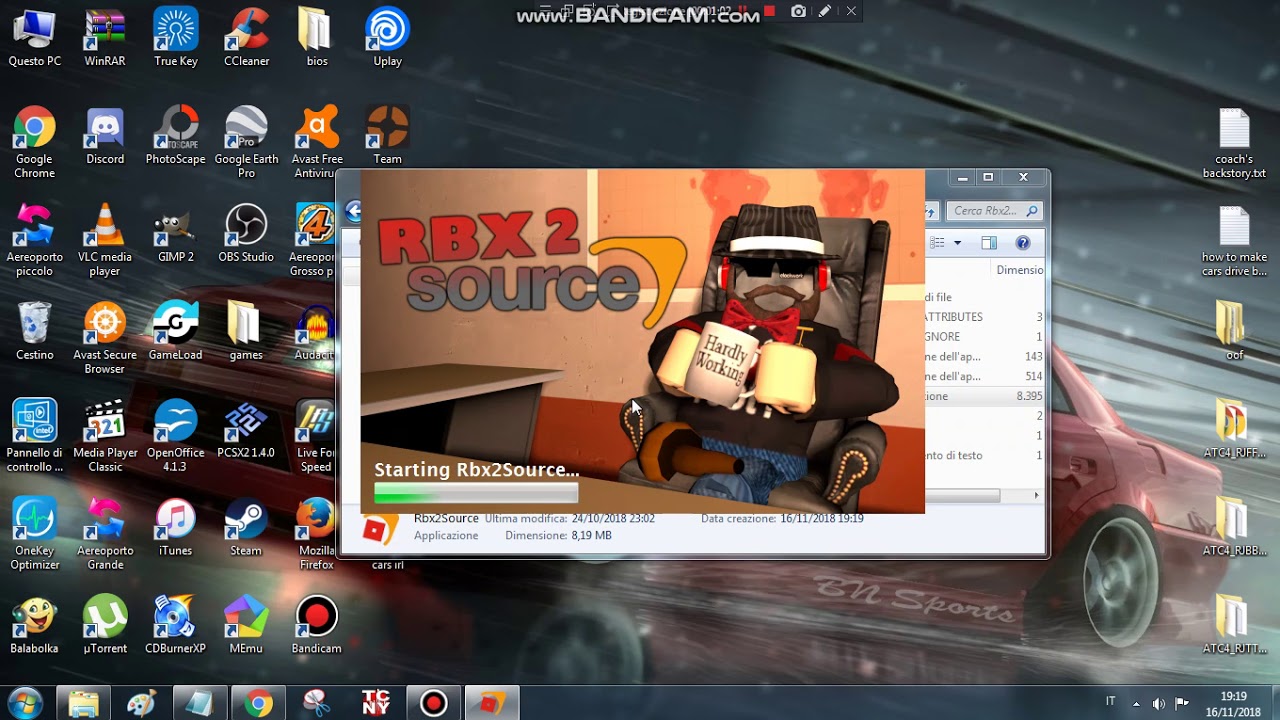Open the volume control in tray
Viewport: 1280px width, 720px height.
click(1159, 703)
